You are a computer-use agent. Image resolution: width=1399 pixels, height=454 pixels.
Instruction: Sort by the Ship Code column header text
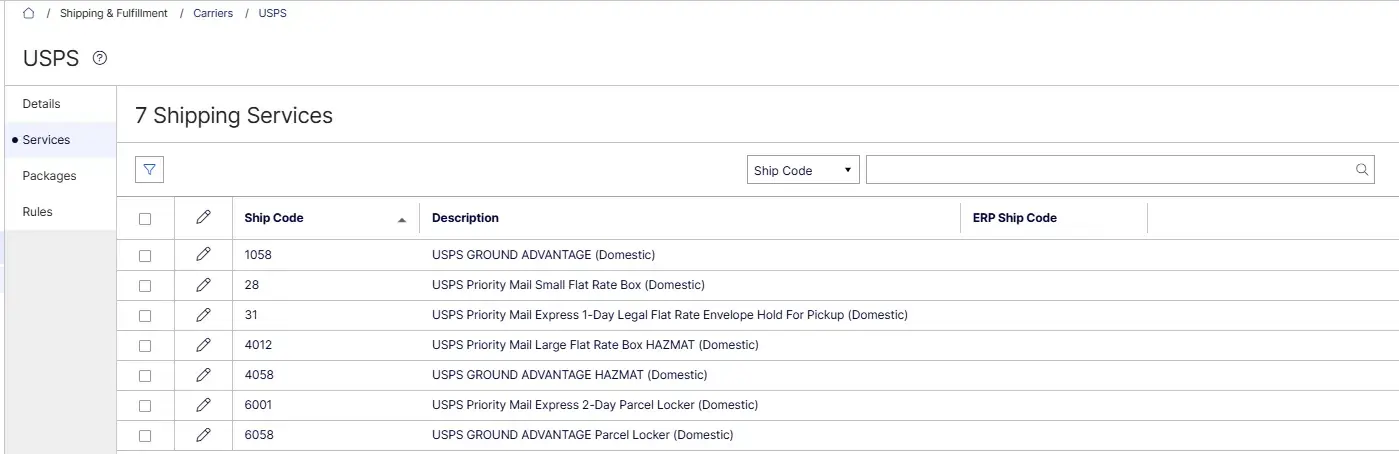coord(274,218)
